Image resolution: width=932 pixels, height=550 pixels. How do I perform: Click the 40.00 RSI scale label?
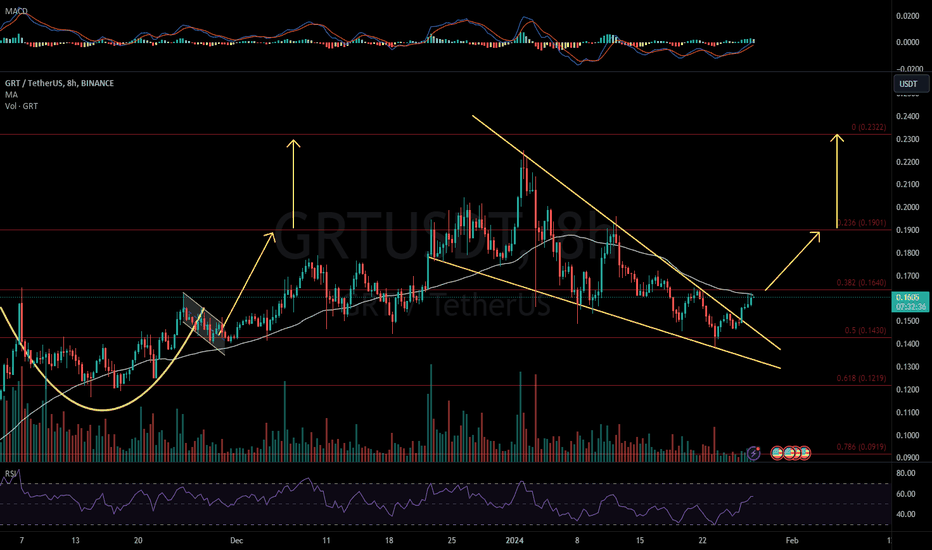point(905,514)
